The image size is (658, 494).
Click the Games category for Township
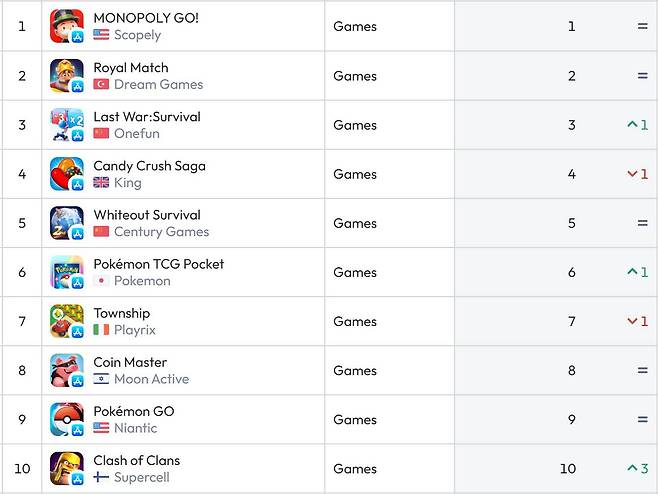click(355, 321)
